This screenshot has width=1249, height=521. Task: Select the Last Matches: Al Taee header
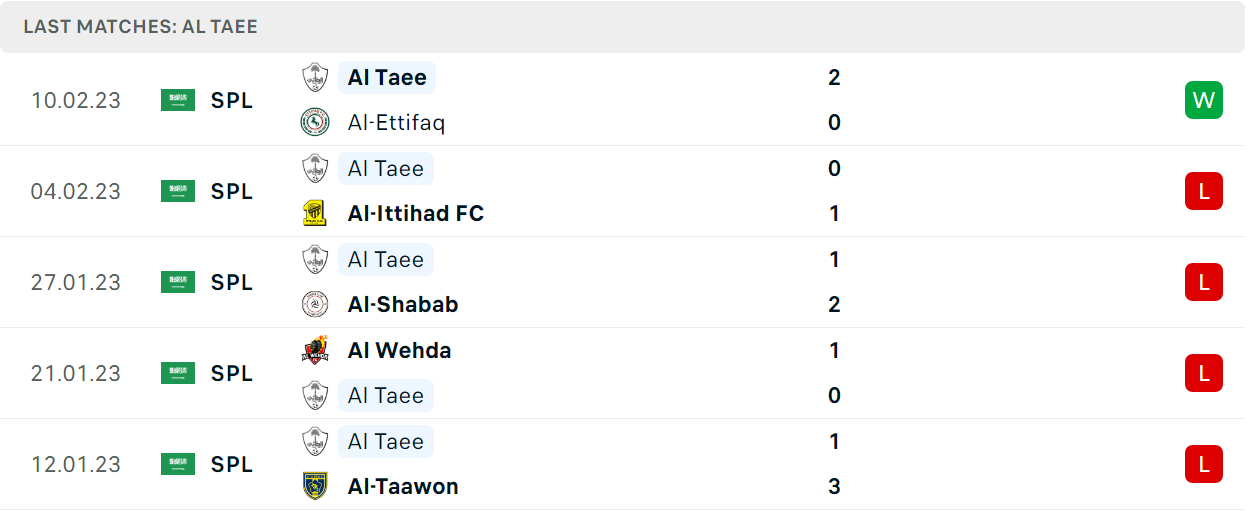point(140,27)
